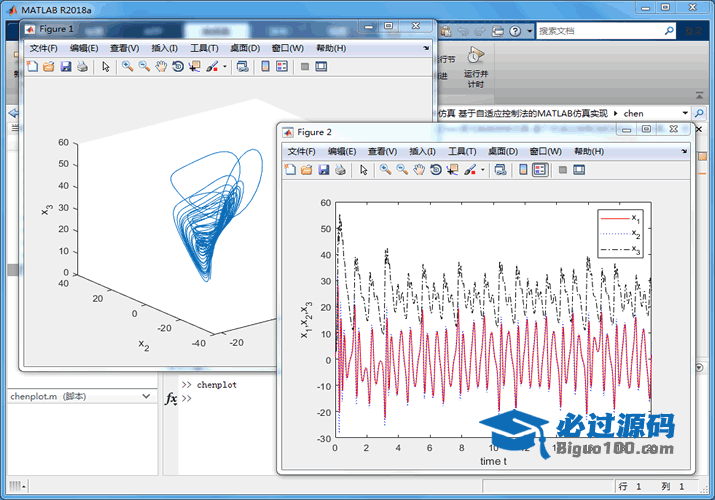
Task: Toggle Insert Legend in Figure 1 toolbar
Action: coord(282,67)
